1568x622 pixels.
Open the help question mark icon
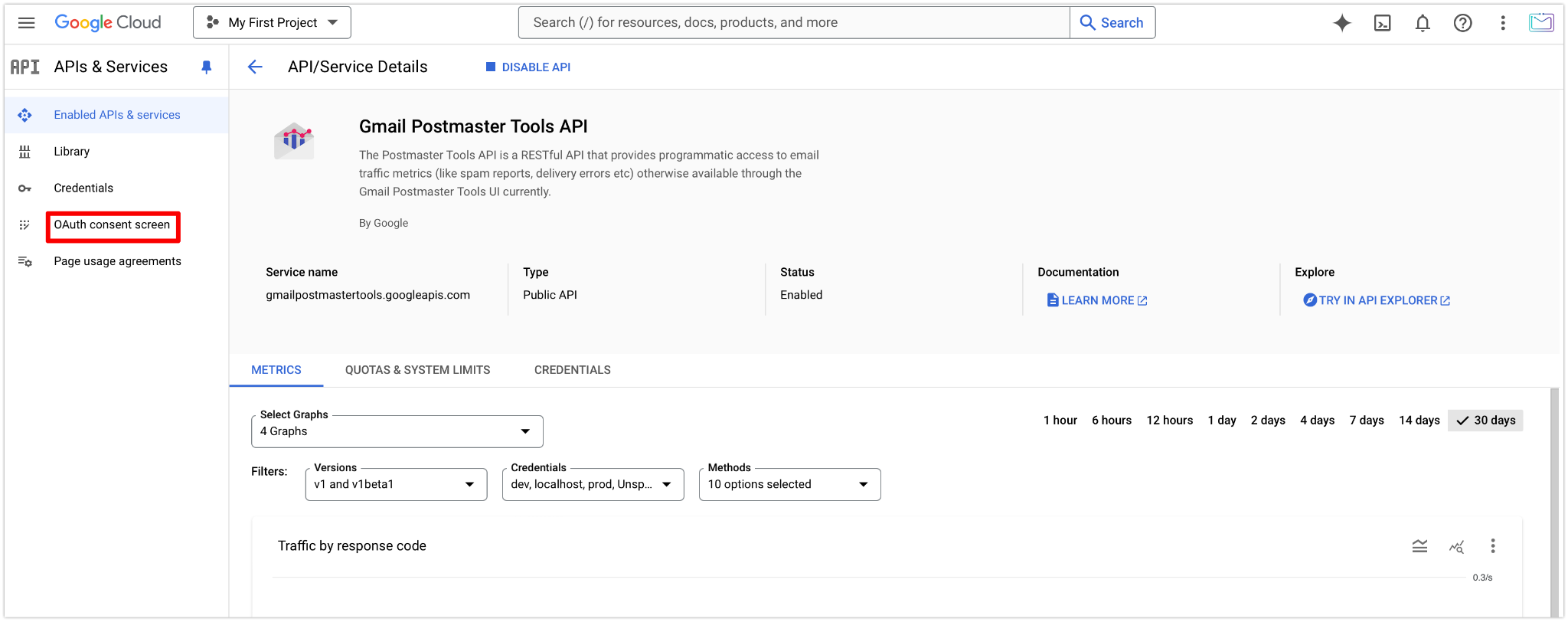click(x=1463, y=23)
